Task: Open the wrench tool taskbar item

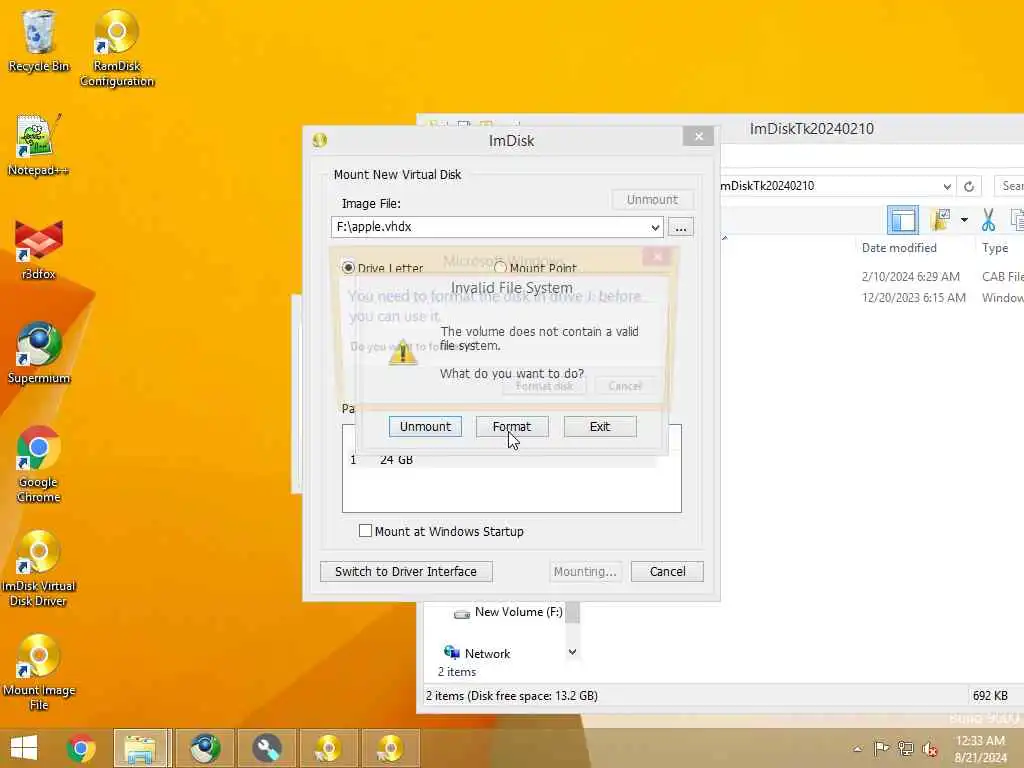Action: (266, 748)
